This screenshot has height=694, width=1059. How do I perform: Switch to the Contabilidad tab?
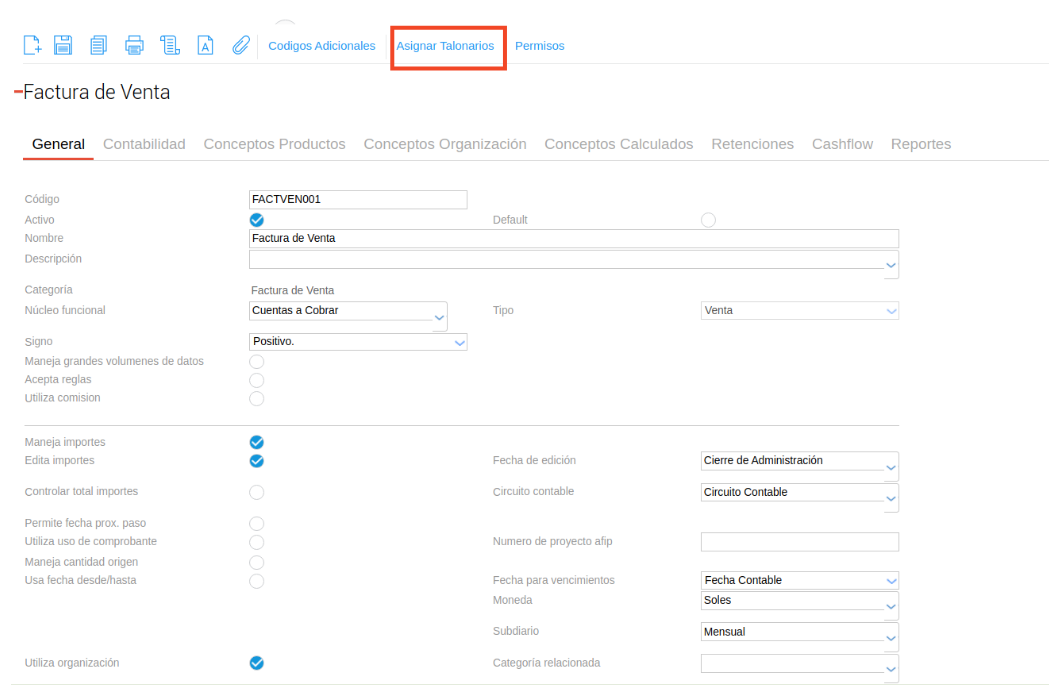point(144,144)
